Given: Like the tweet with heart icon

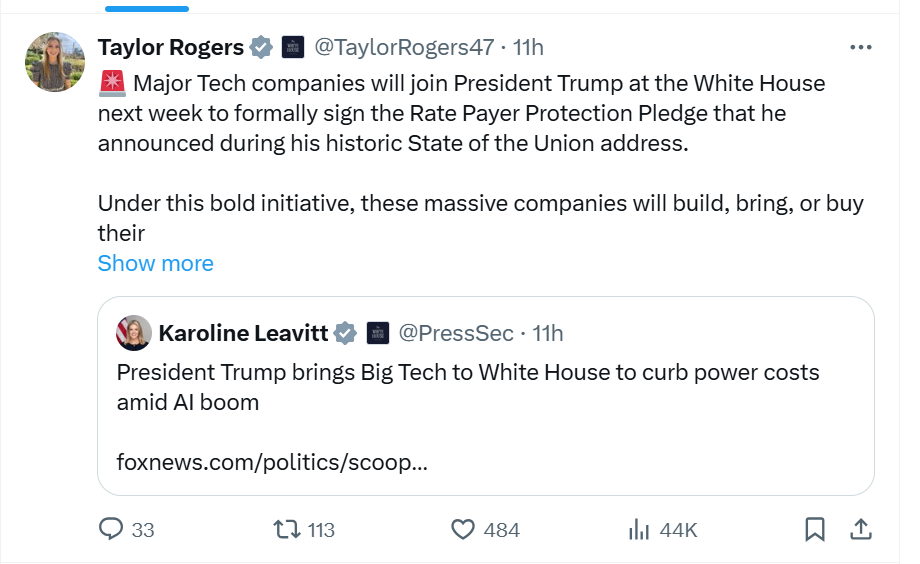Looking at the screenshot, I should [462, 529].
